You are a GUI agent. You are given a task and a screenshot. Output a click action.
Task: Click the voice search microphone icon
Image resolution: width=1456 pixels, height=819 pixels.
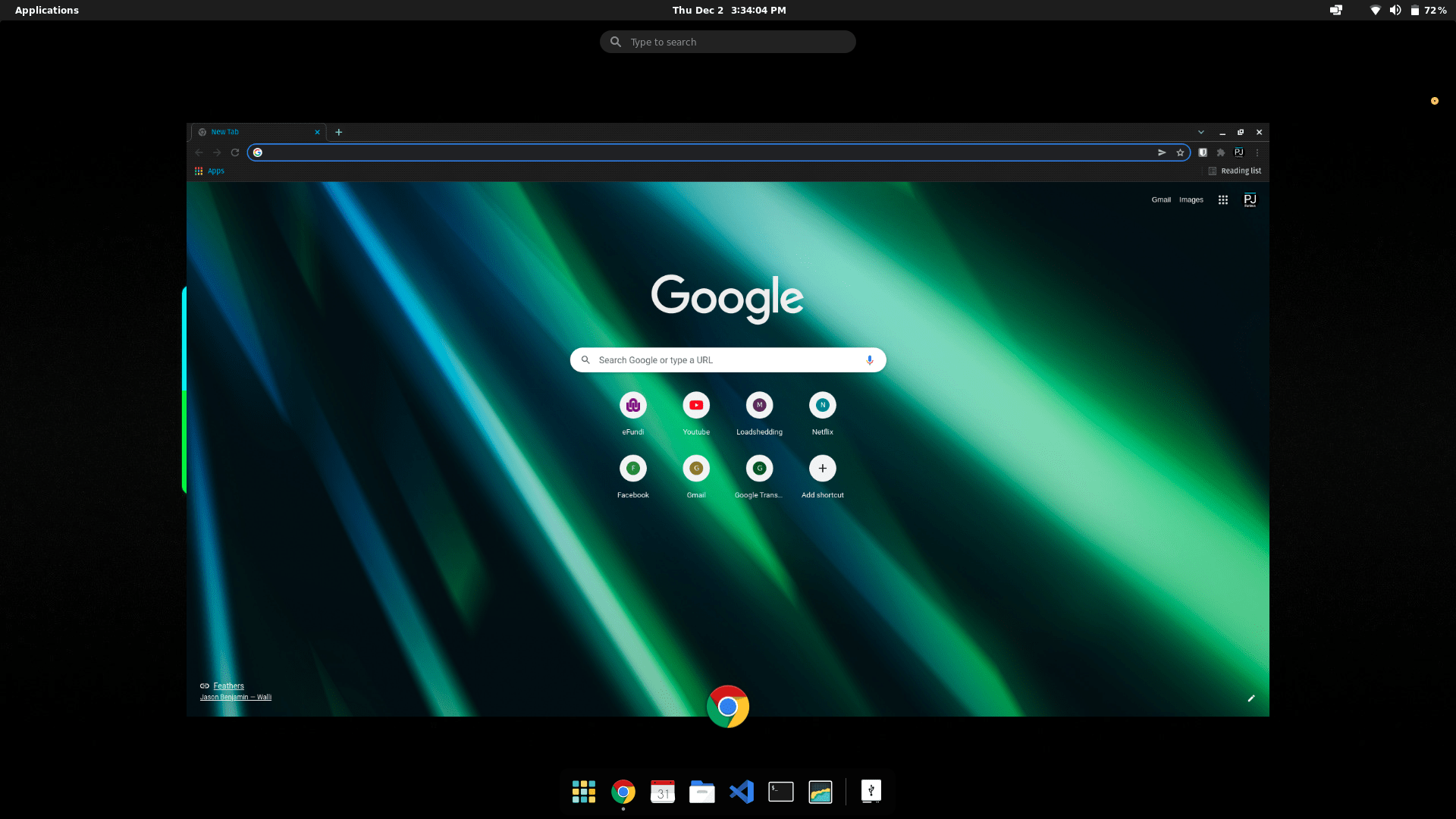point(870,360)
